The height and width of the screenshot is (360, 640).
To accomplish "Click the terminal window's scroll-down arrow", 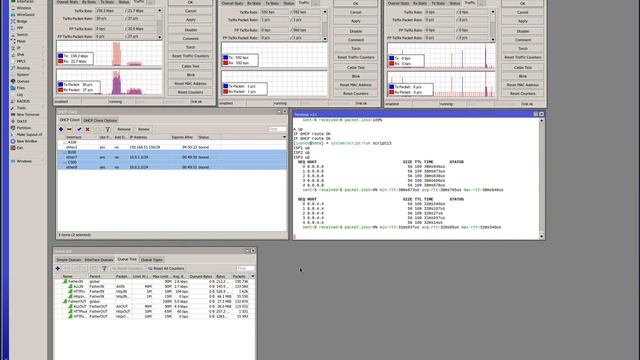I will (542, 236).
